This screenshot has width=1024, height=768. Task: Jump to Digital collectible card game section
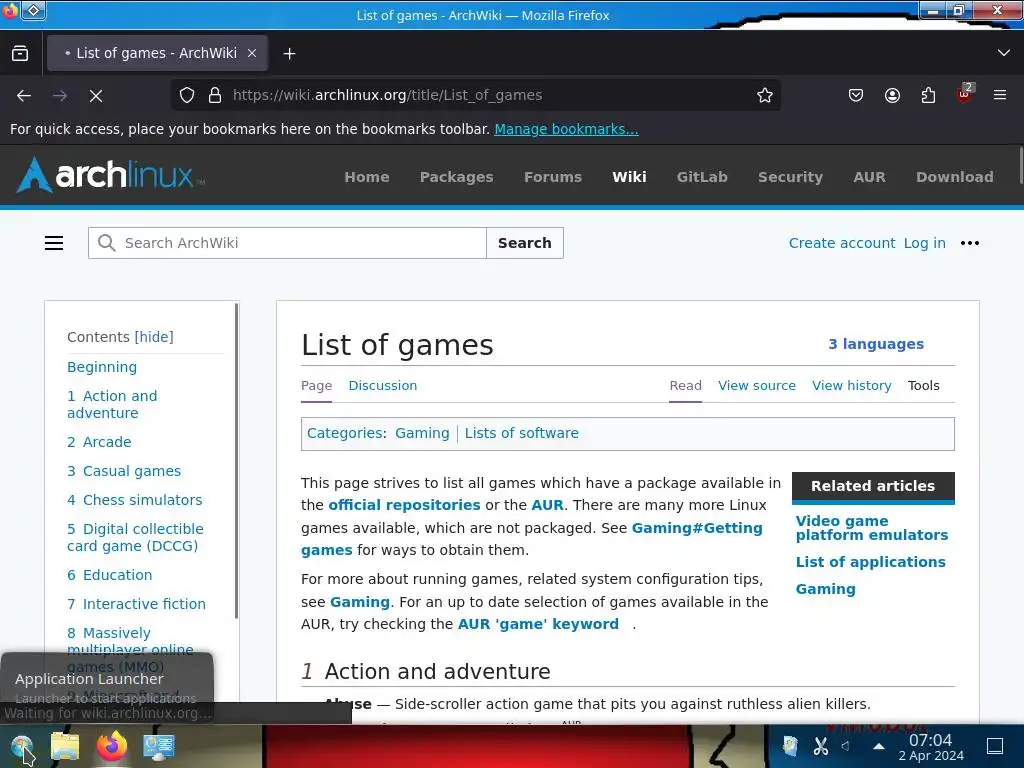tap(135, 537)
